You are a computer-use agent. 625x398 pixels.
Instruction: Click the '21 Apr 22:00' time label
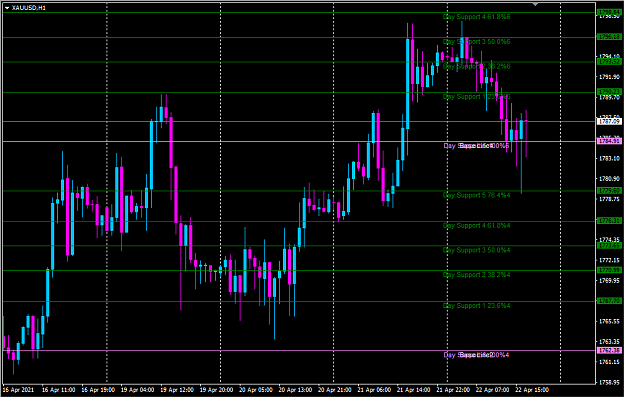[x=453, y=390]
